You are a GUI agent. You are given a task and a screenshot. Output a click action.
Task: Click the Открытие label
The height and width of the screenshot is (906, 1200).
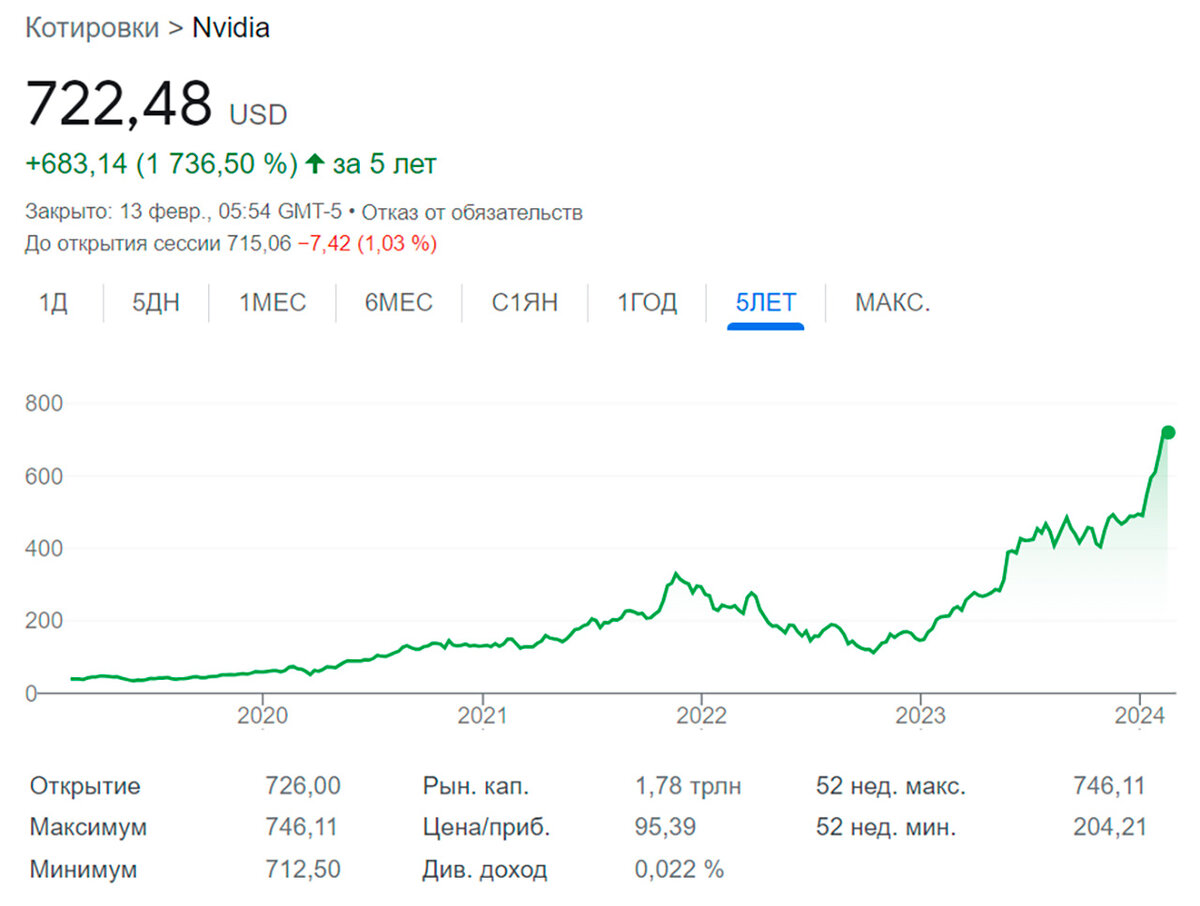click(85, 786)
